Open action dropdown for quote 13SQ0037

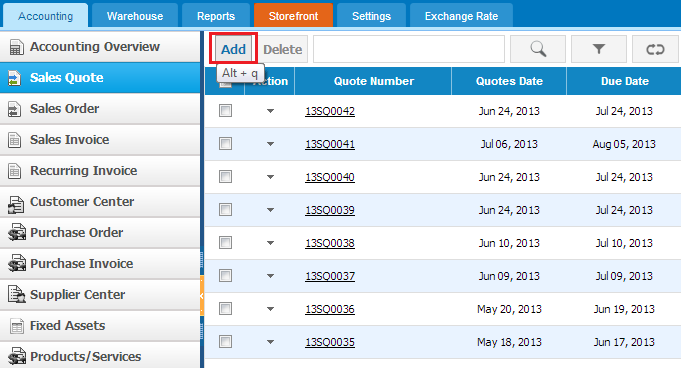pyautogui.click(x=270, y=276)
